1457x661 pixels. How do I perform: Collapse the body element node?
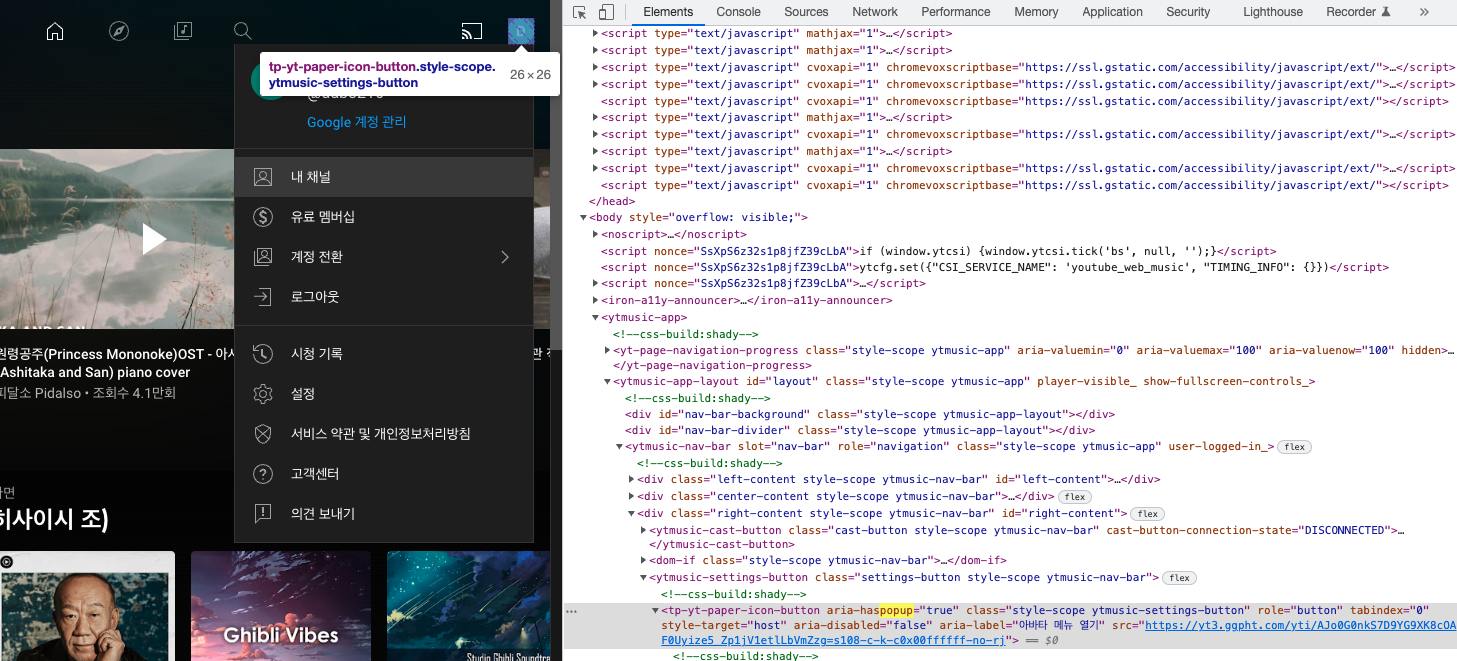584,218
